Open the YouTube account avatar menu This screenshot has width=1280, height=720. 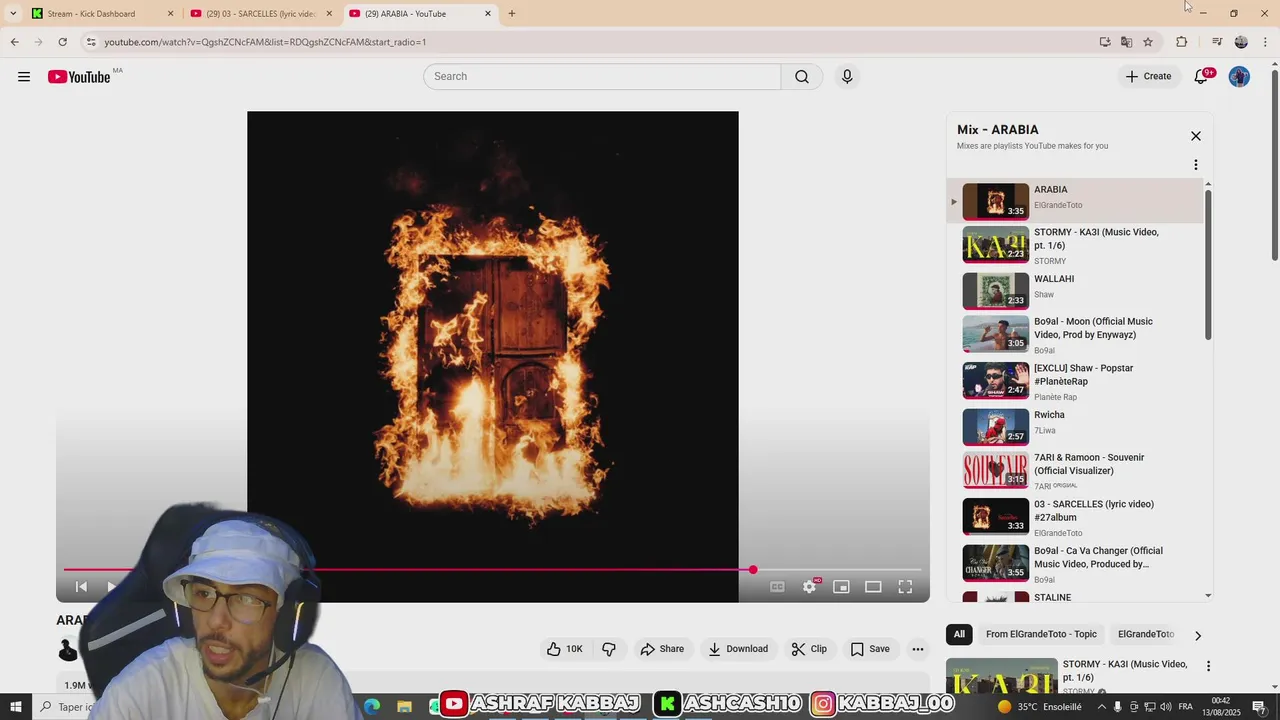pos(1239,77)
